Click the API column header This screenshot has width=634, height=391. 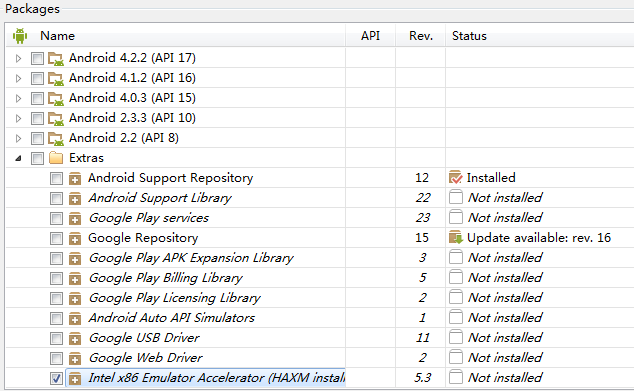[370, 36]
